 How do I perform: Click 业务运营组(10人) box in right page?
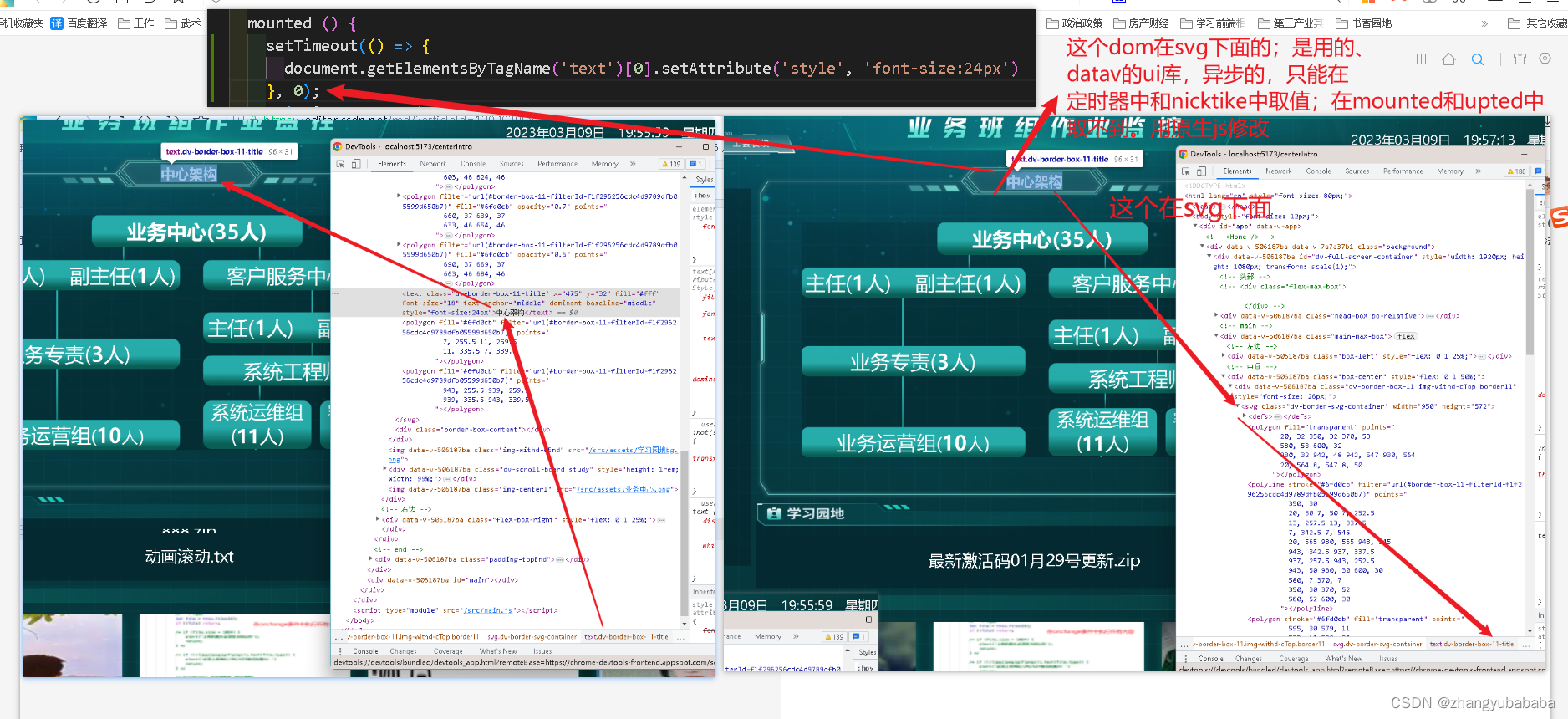point(913,443)
